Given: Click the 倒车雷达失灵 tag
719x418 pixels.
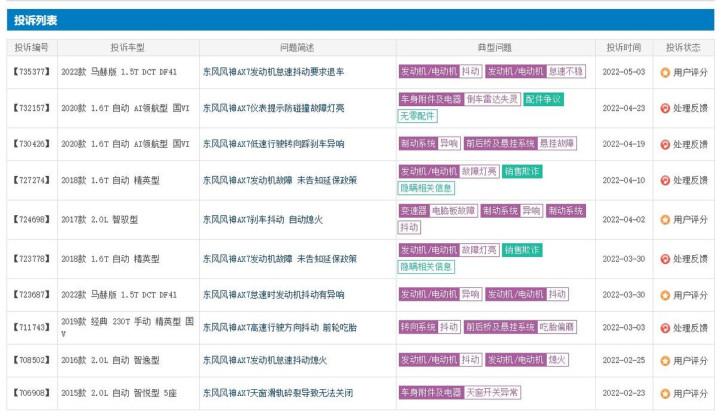Looking at the screenshot, I should click(492, 99).
